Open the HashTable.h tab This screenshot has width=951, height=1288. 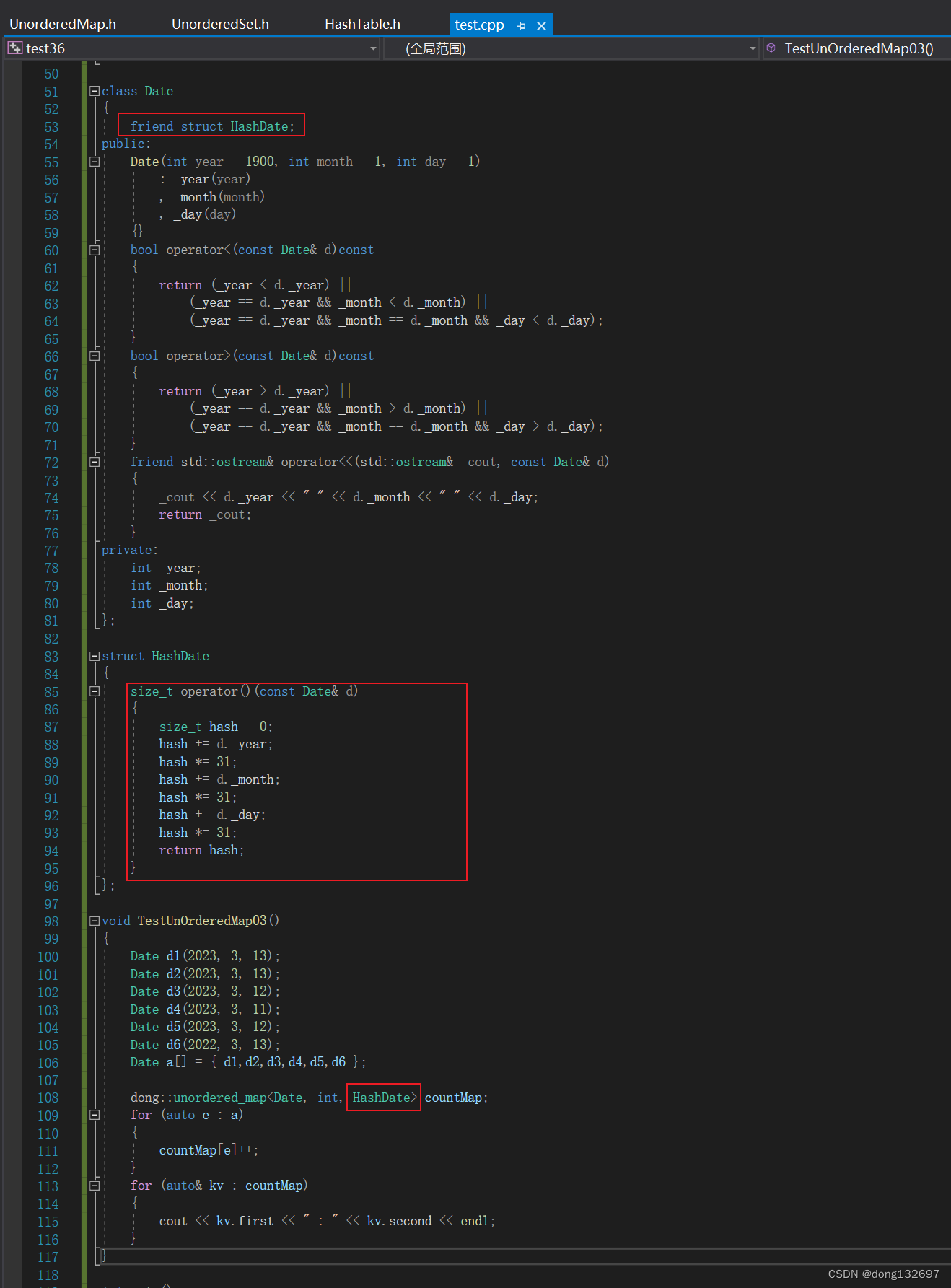(x=362, y=24)
